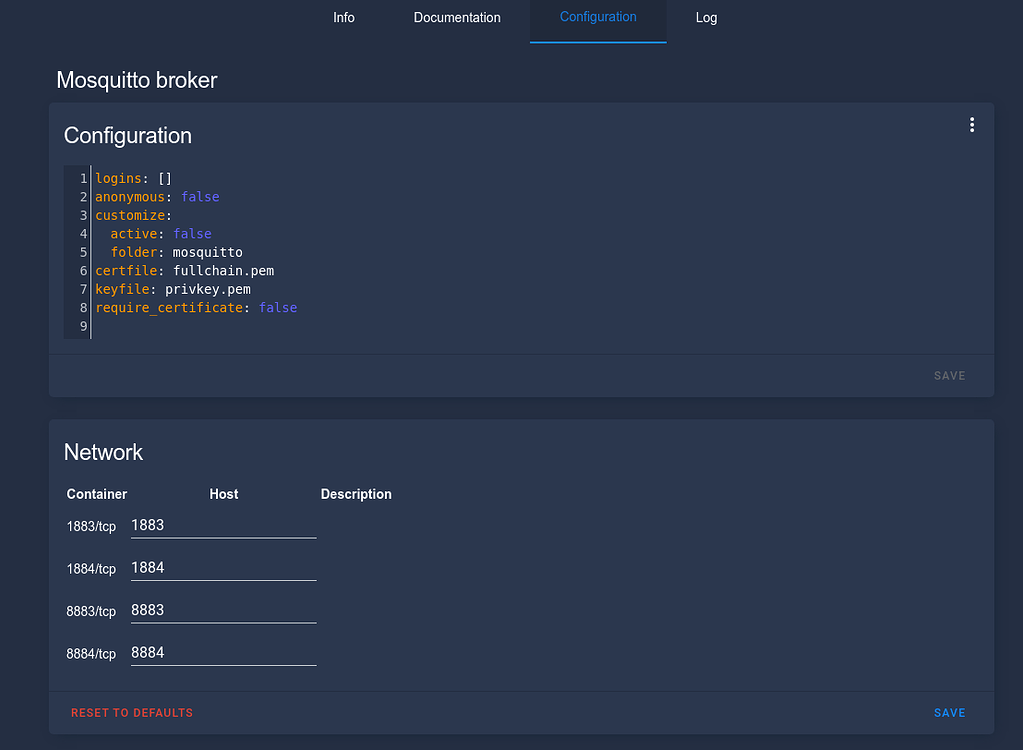The width and height of the screenshot is (1023, 750).
Task: Click the 'active: false' line
Action: (x=160, y=233)
